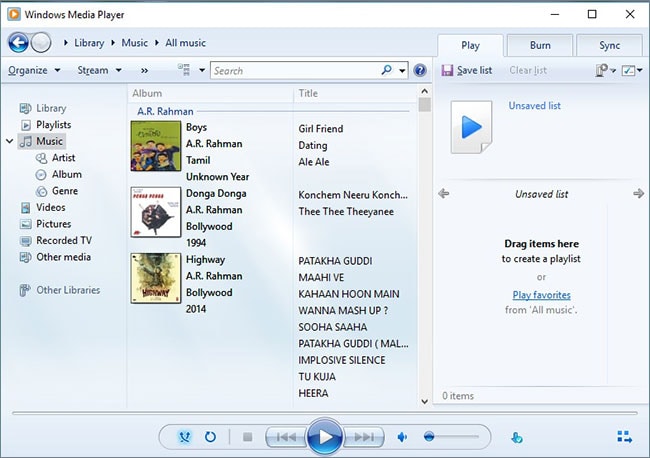This screenshot has height=458, width=650.
Task: Open the Organize menu
Action: pos(34,70)
